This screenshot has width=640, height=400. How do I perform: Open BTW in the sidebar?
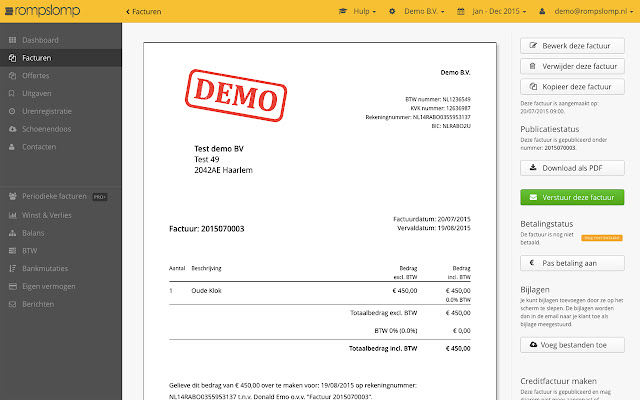pyautogui.click(x=61, y=251)
